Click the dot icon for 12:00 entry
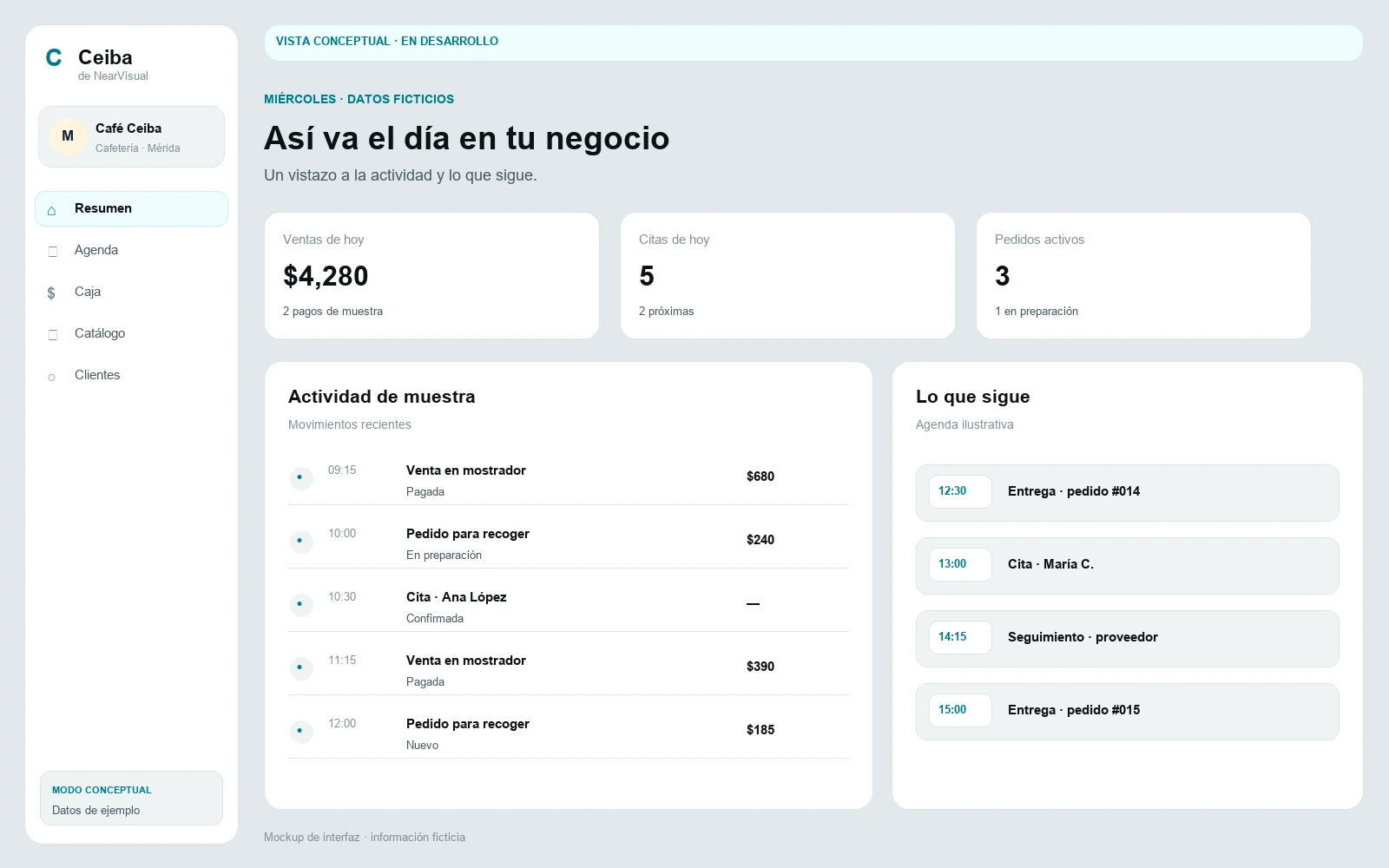The image size is (1389, 868). 300,731
